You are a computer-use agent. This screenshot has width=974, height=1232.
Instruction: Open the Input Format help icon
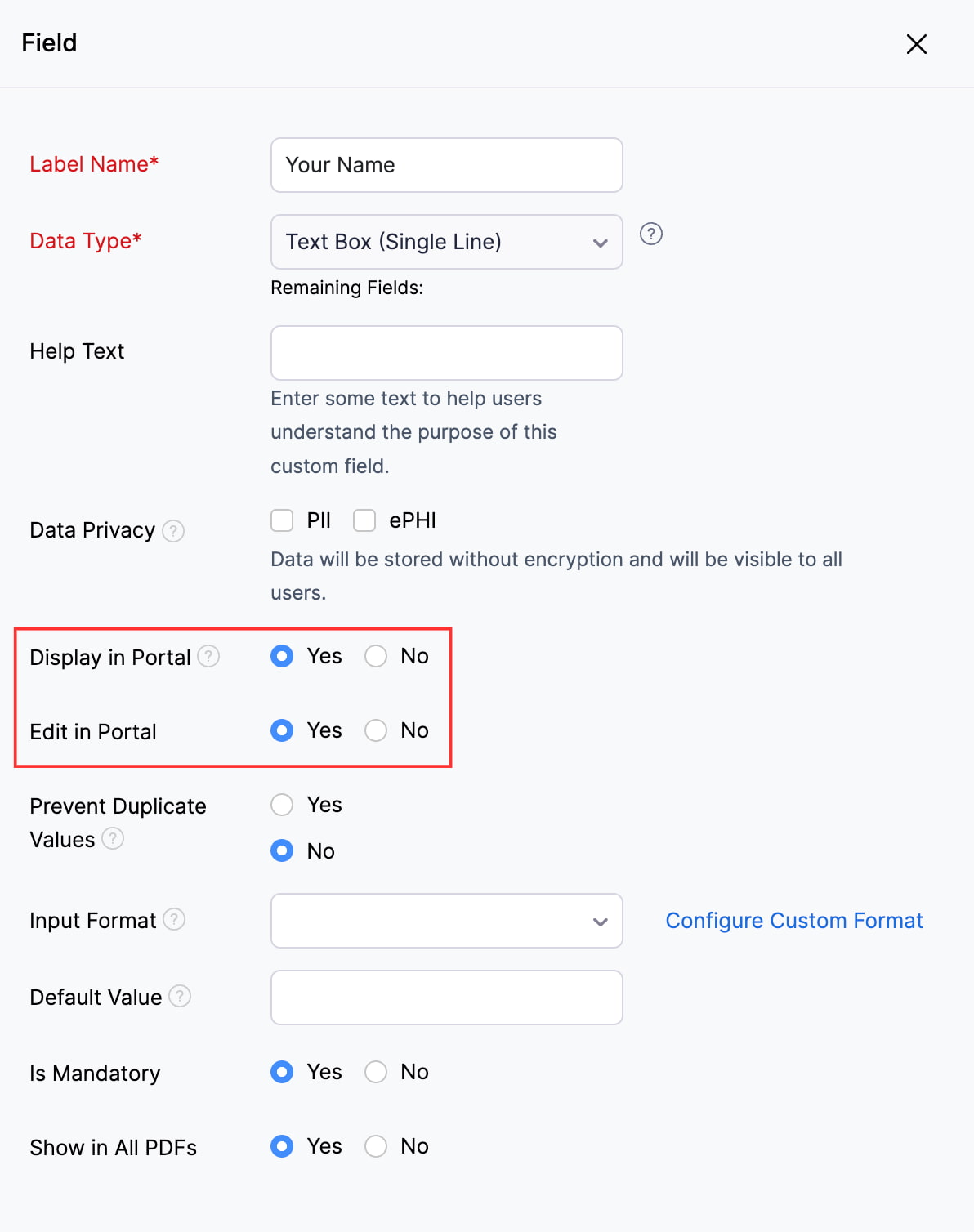pos(174,920)
